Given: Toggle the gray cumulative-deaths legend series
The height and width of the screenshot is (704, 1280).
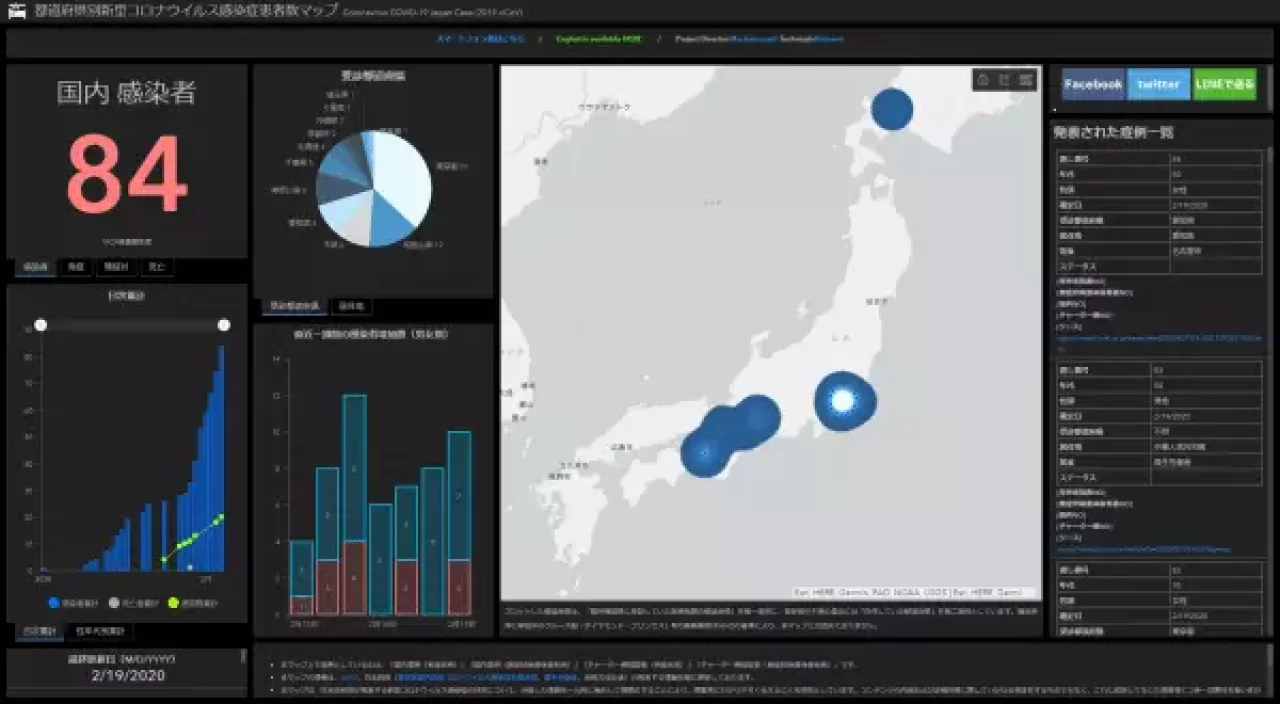Looking at the screenshot, I should (113, 603).
